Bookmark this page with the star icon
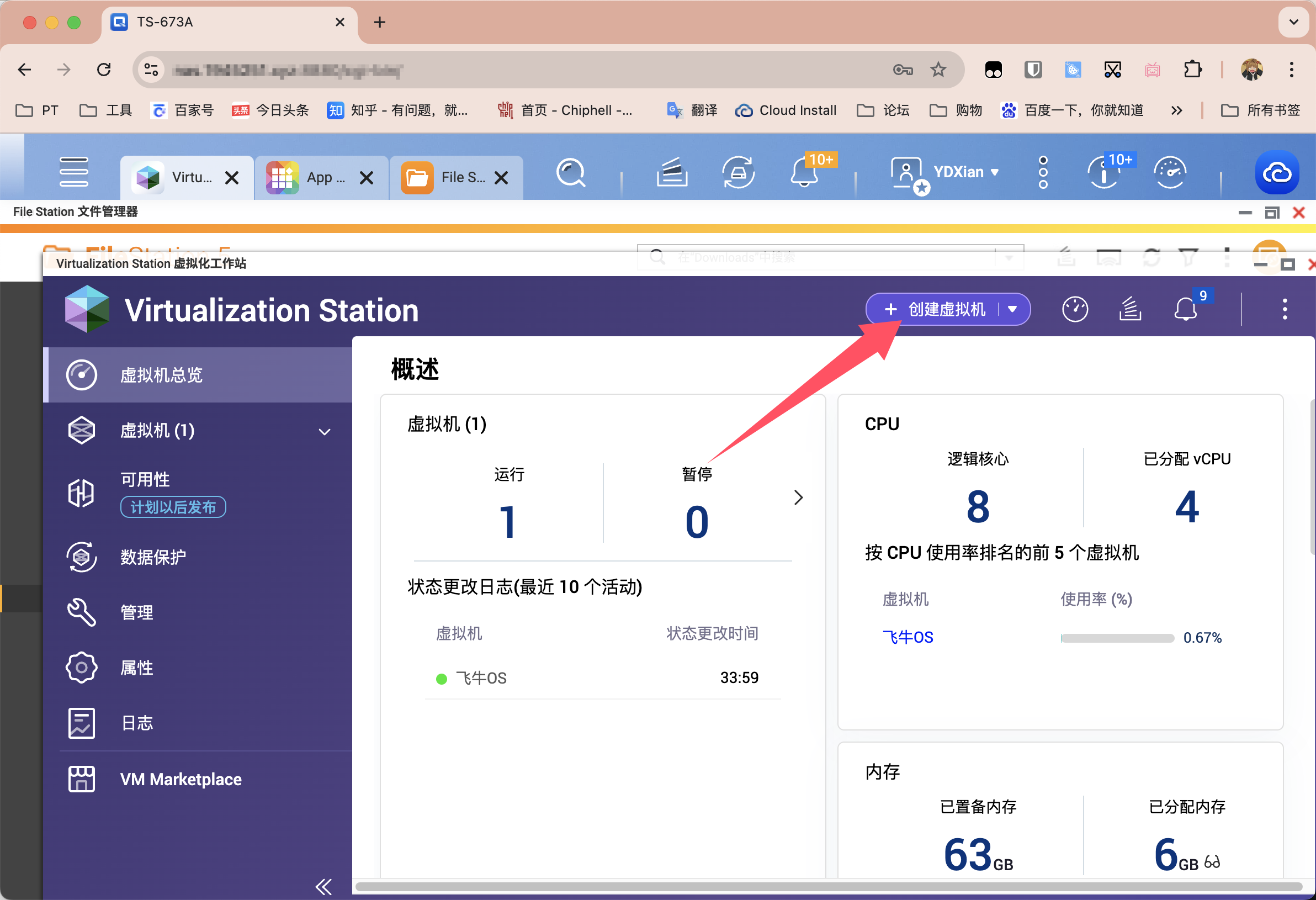 pyautogui.click(x=938, y=70)
